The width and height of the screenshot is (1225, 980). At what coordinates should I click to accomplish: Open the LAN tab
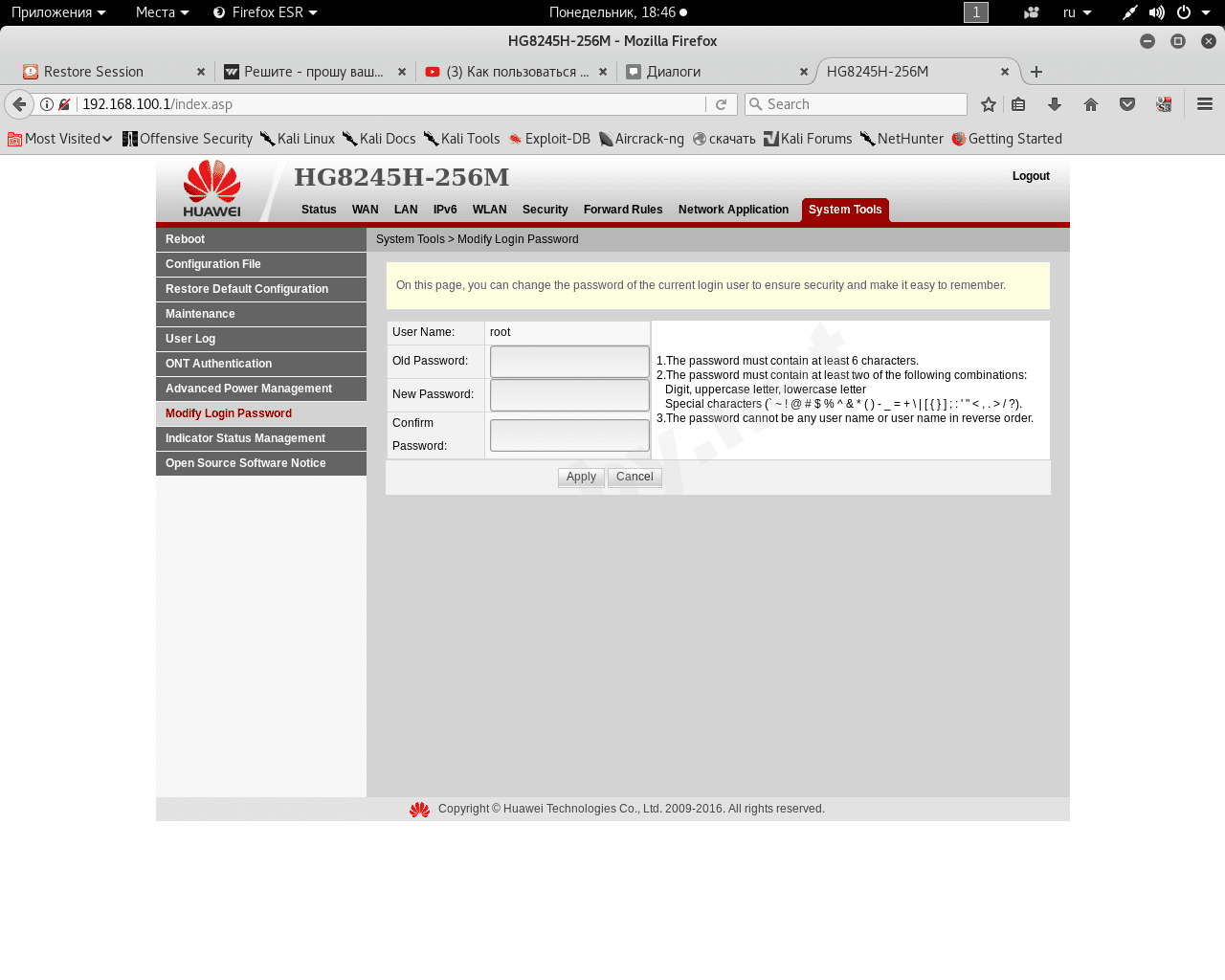406,210
